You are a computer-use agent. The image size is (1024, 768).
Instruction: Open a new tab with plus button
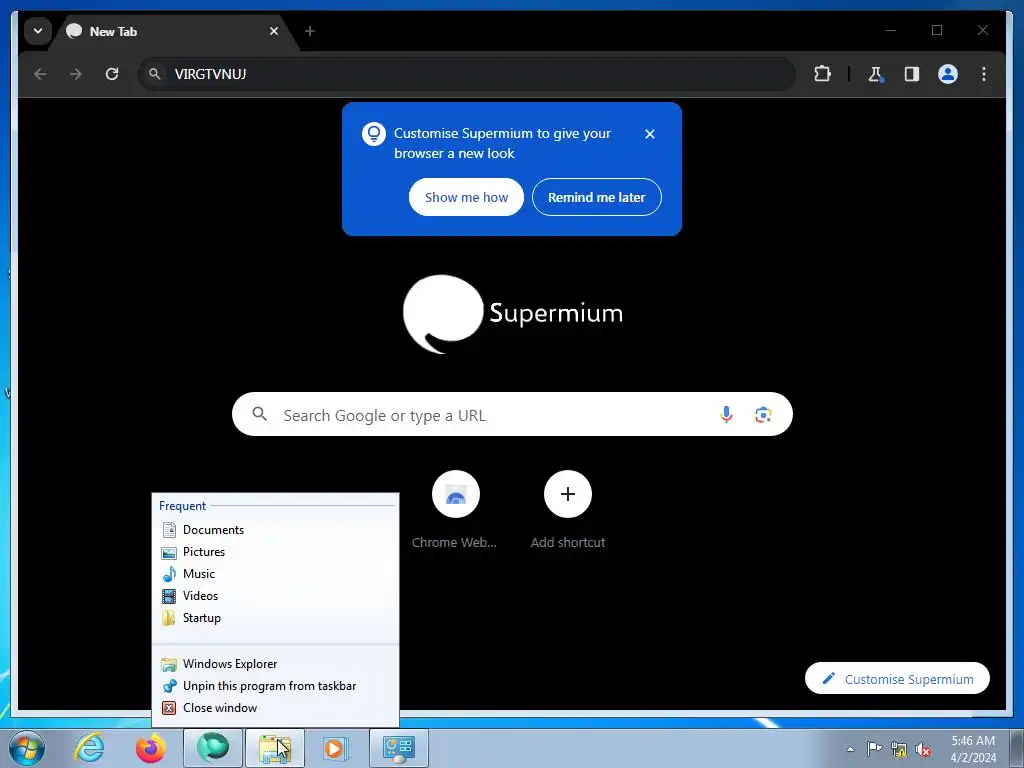point(310,31)
